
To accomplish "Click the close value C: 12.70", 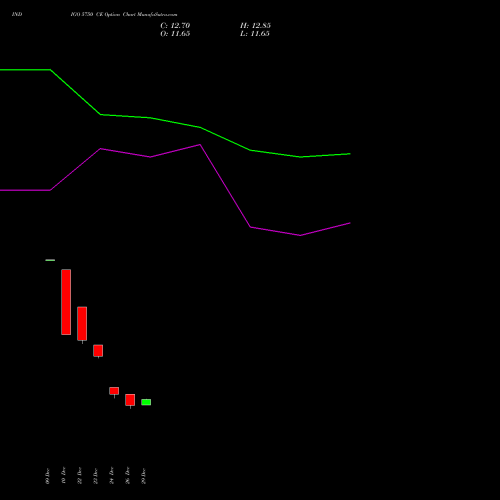I will coord(175,26).
